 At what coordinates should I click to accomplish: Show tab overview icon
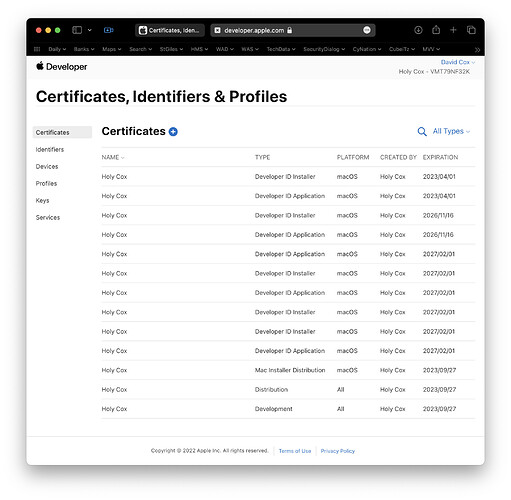click(x=471, y=30)
